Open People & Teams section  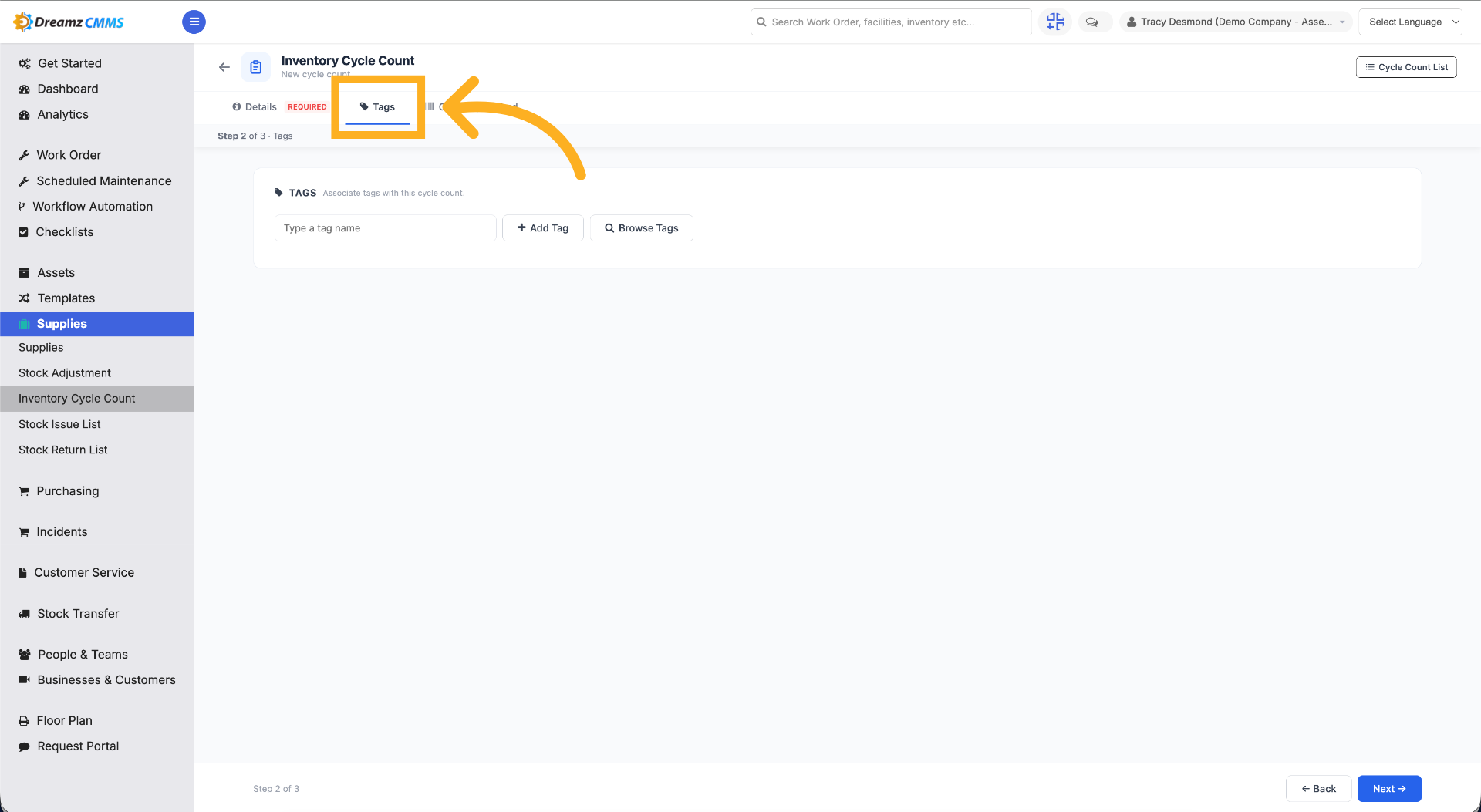(x=83, y=655)
